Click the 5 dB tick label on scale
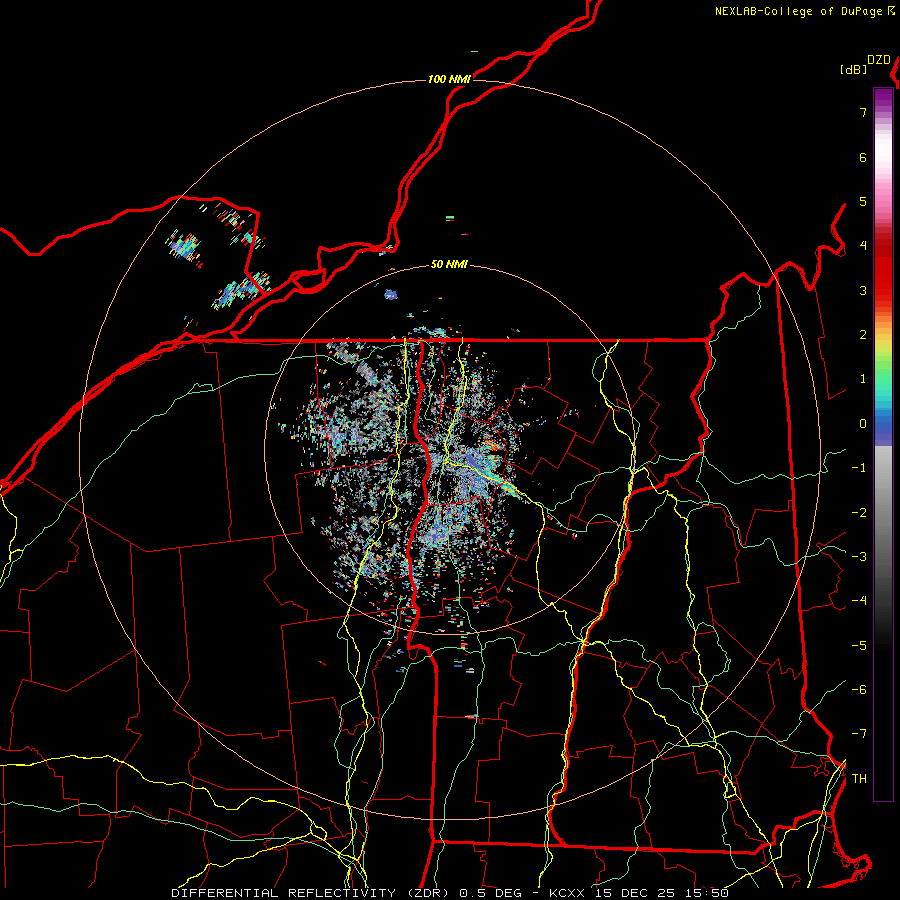900x900 pixels. (863, 201)
